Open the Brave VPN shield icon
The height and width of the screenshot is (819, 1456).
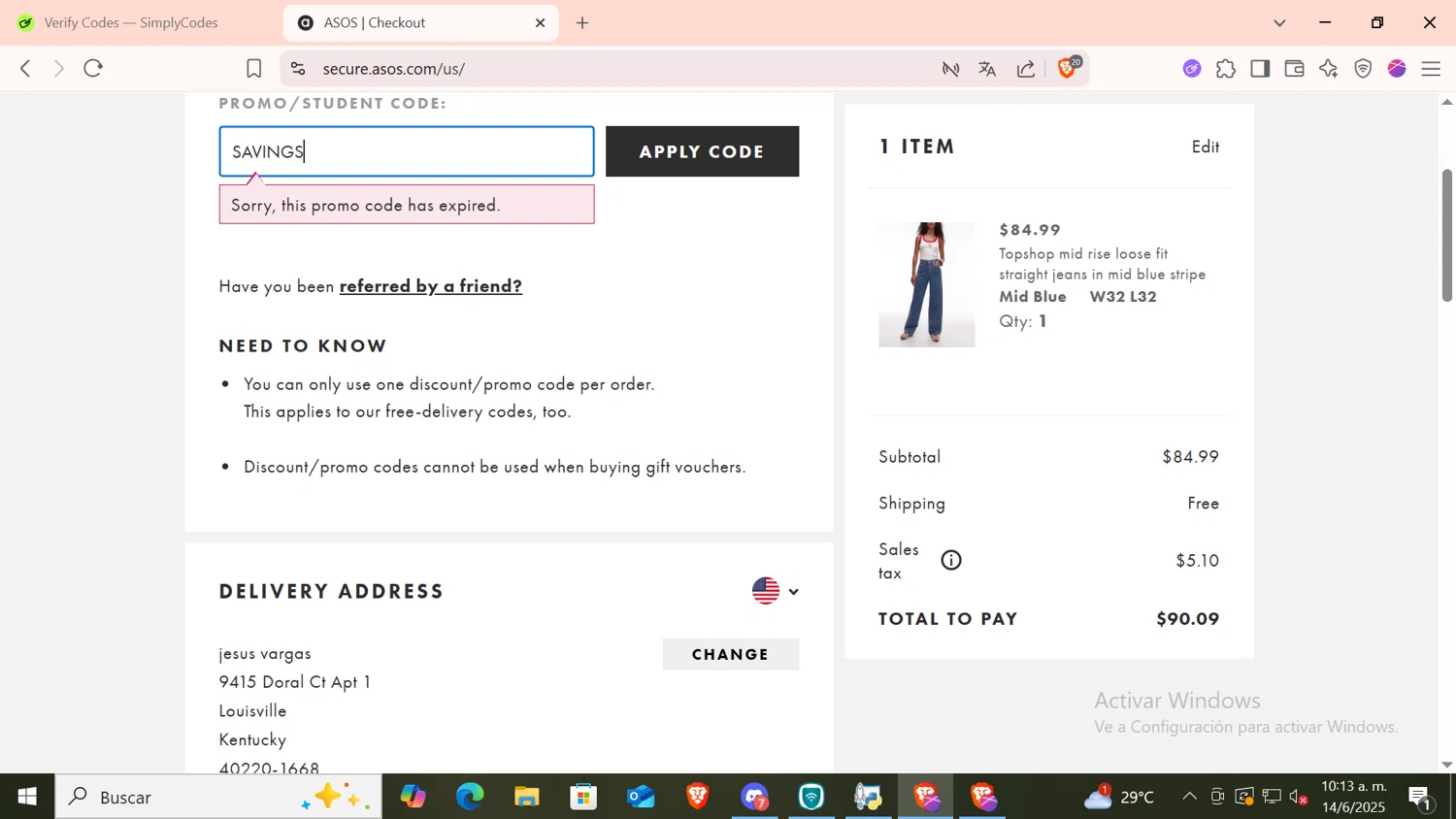(1363, 68)
